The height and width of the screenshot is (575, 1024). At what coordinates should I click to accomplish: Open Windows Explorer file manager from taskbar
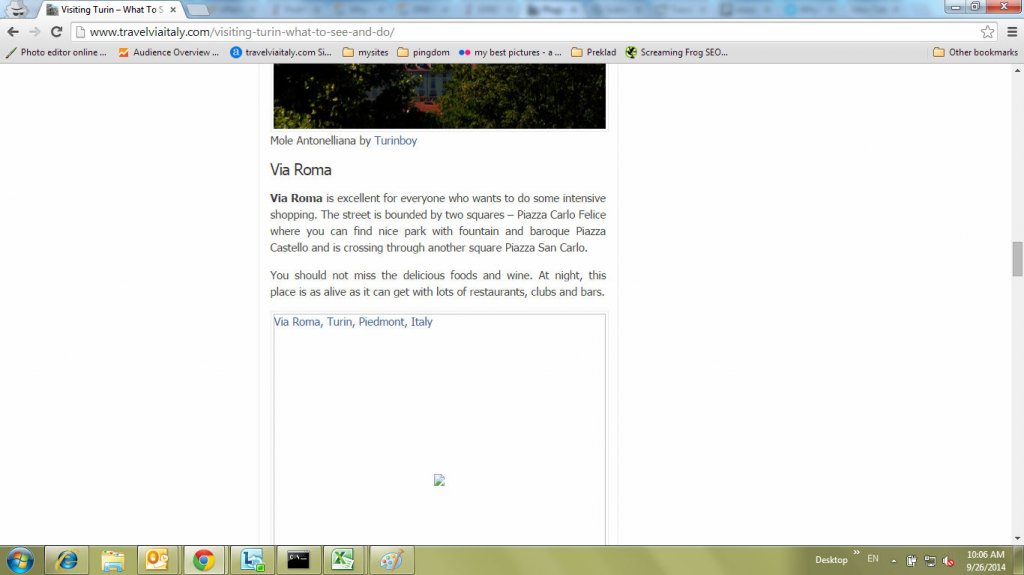click(x=112, y=561)
